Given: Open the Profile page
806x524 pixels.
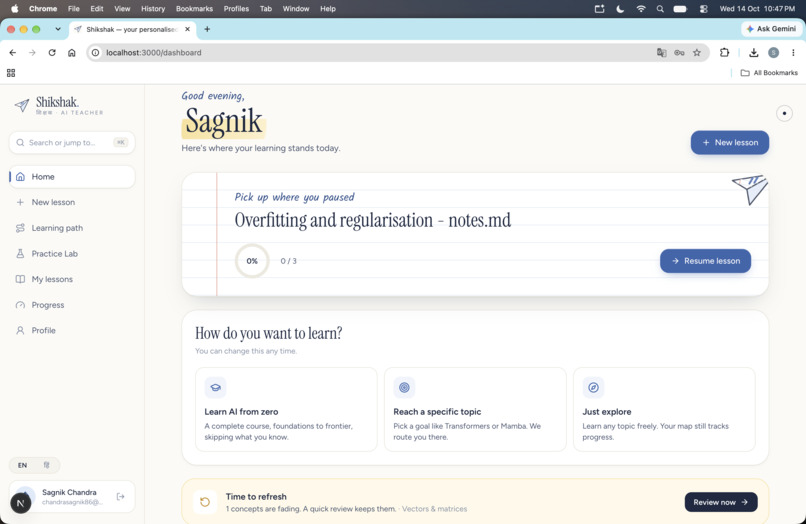Looking at the screenshot, I should click(72, 330).
